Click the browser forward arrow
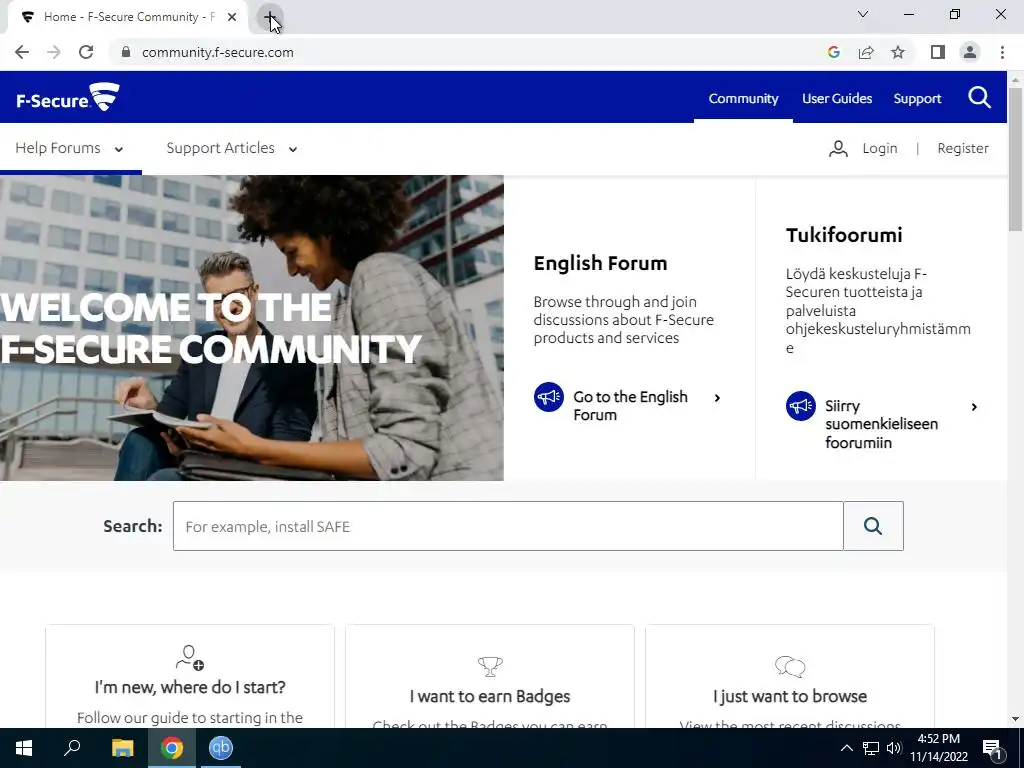Image resolution: width=1024 pixels, height=768 pixels. 54,52
